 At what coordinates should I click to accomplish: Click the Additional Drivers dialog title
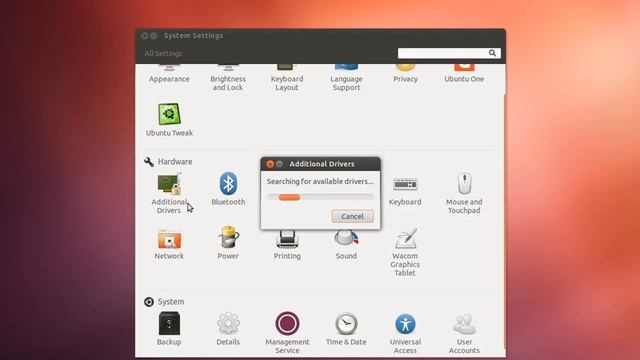(x=322, y=164)
